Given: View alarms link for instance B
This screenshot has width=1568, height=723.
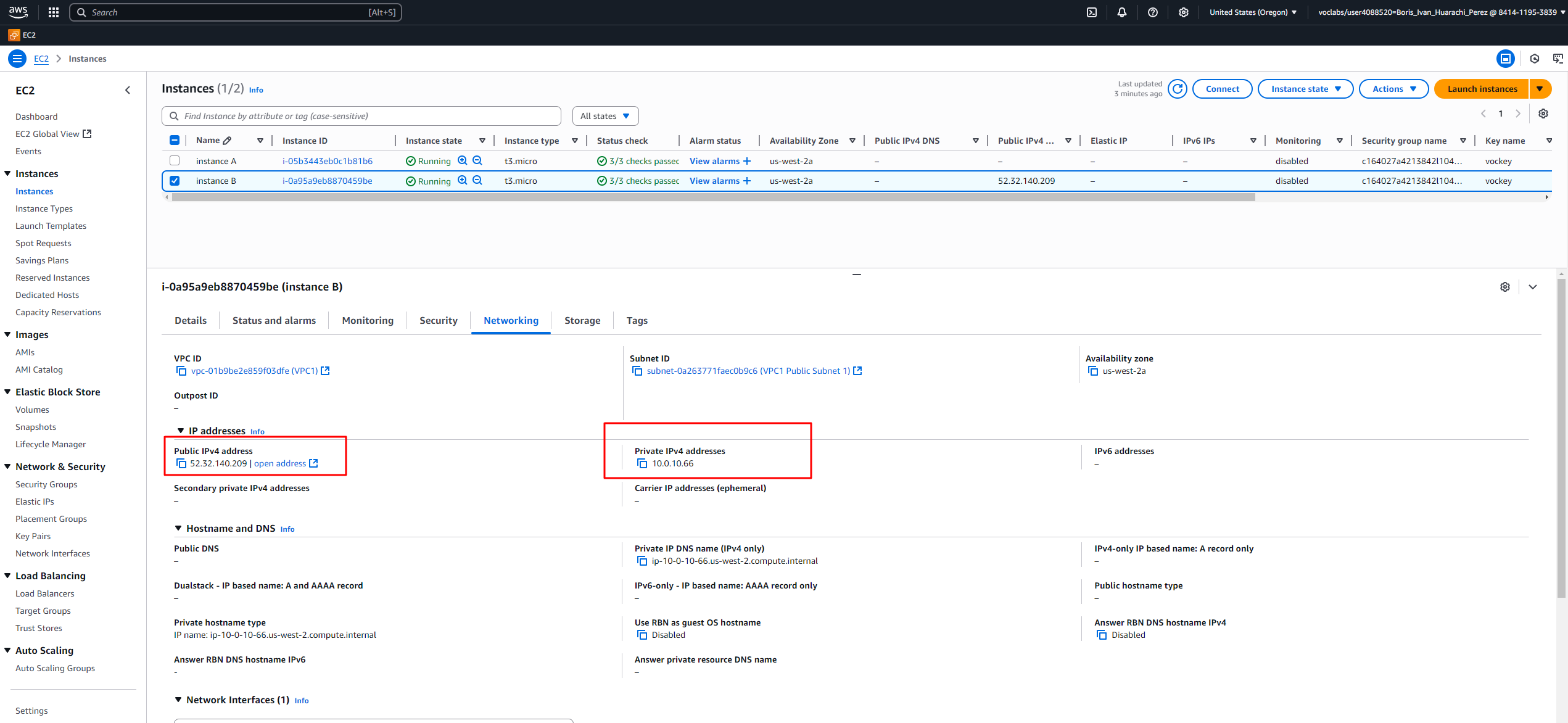Looking at the screenshot, I should point(714,181).
